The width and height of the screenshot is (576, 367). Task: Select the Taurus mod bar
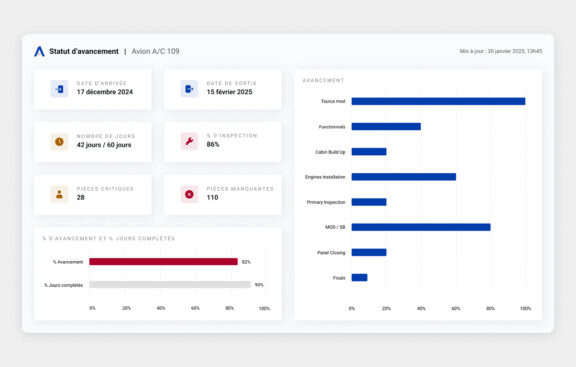(x=438, y=101)
